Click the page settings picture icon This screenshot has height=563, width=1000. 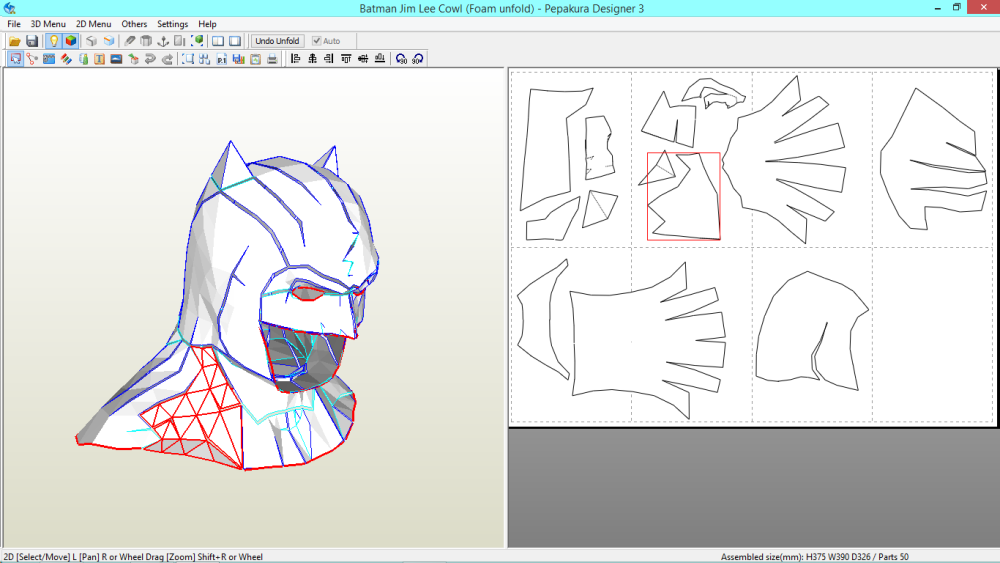pyautogui.click(x=255, y=59)
